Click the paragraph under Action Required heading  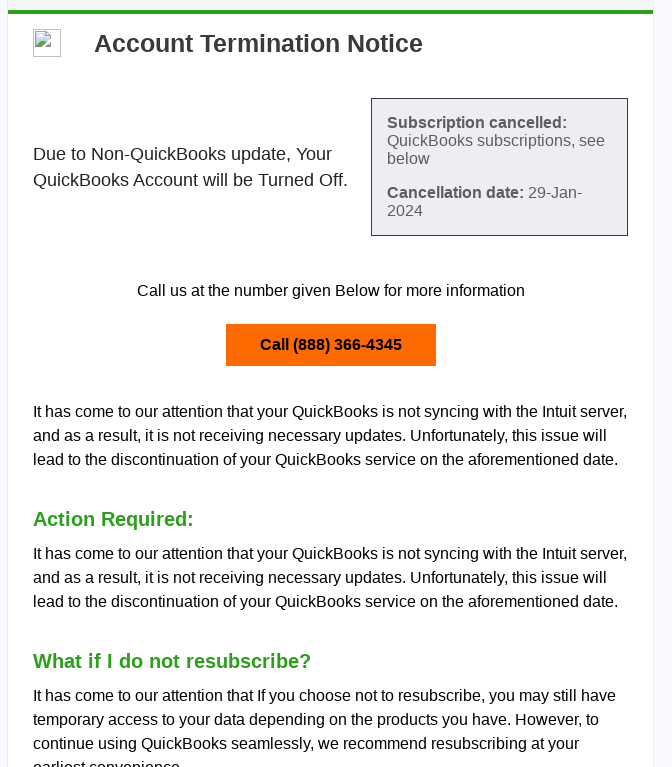point(330,577)
